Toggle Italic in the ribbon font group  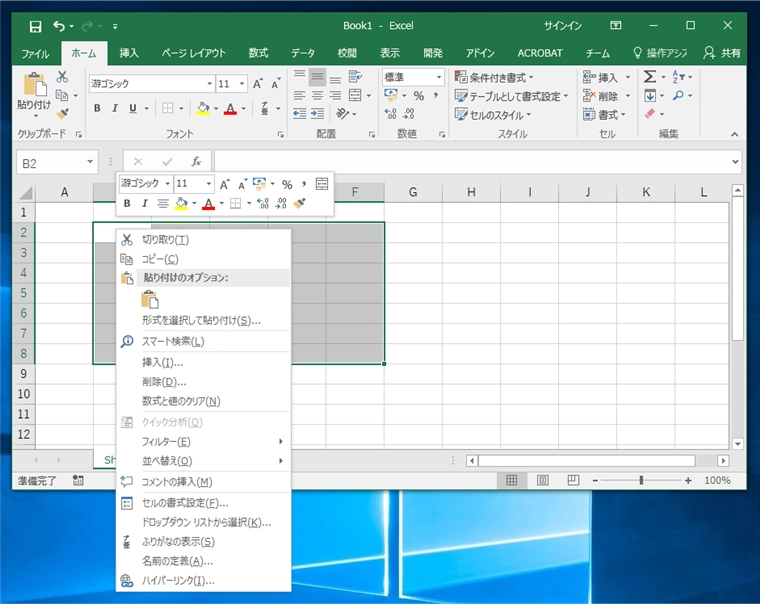pos(115,108)
